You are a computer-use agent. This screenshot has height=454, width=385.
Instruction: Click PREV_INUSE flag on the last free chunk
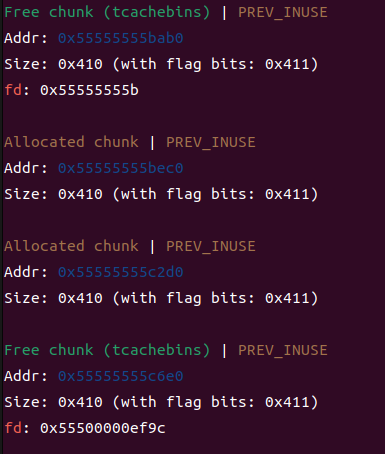point(283,351)
